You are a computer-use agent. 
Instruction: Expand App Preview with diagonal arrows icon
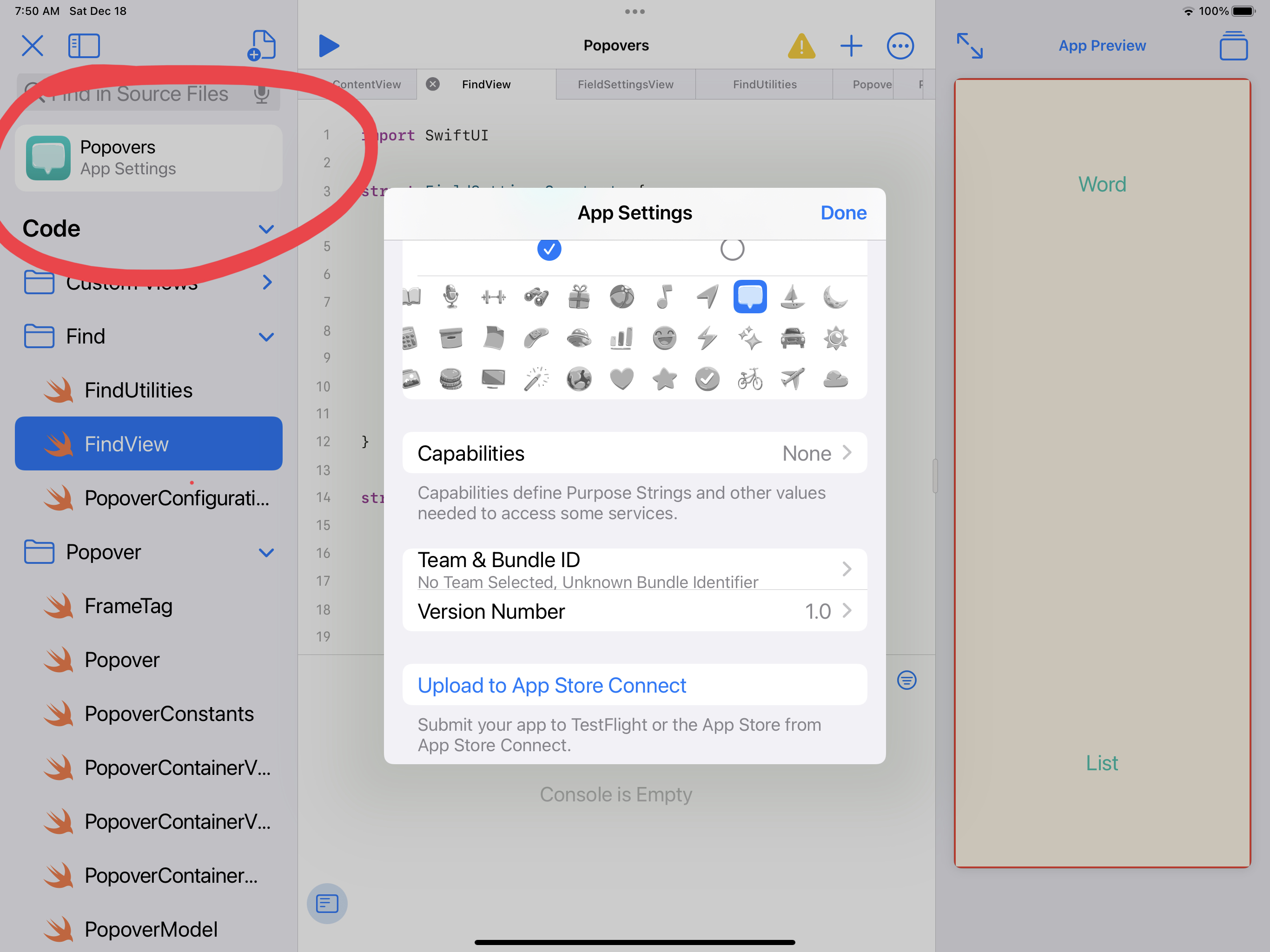tap(969, 46)
